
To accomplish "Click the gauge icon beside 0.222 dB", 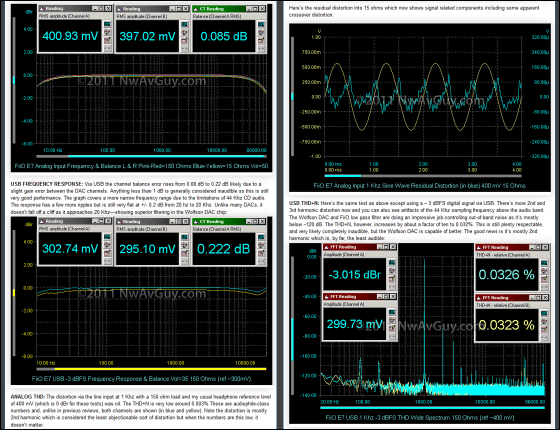I will (261, 245).
